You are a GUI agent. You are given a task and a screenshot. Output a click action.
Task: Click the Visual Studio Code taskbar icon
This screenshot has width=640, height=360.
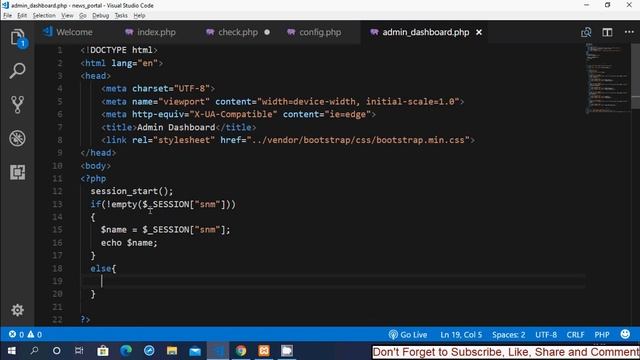(218, 351)
